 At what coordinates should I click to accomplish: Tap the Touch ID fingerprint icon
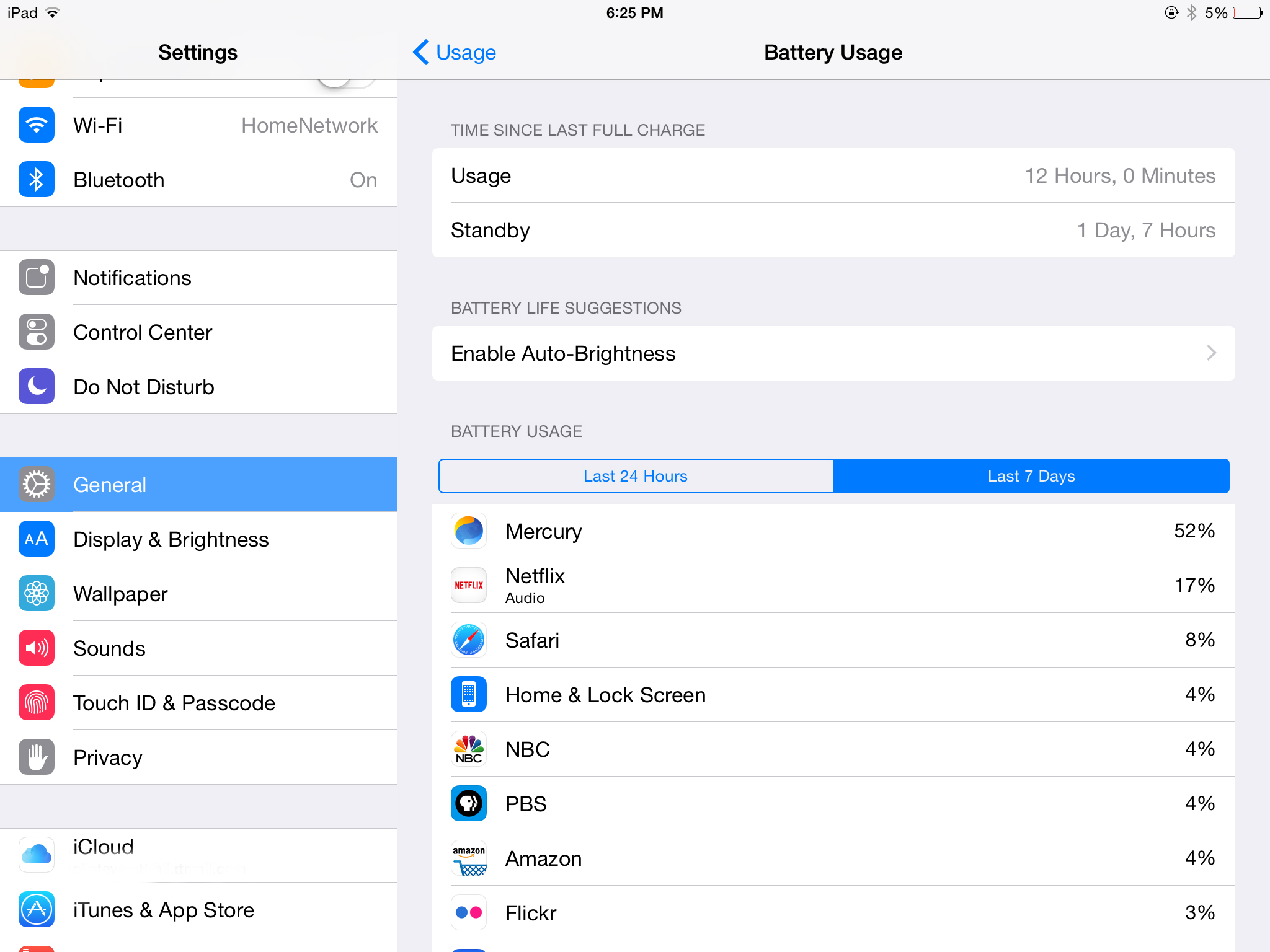point(37,703)
